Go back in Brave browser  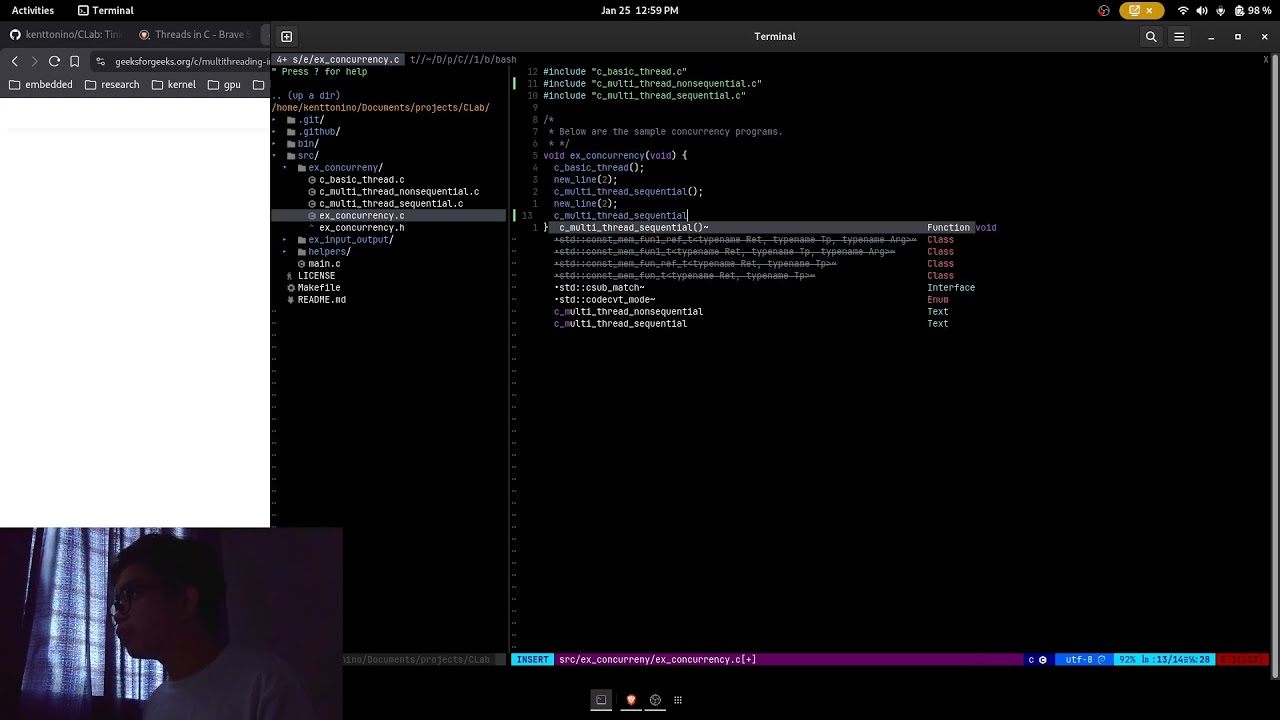click(x=14, y=61)
